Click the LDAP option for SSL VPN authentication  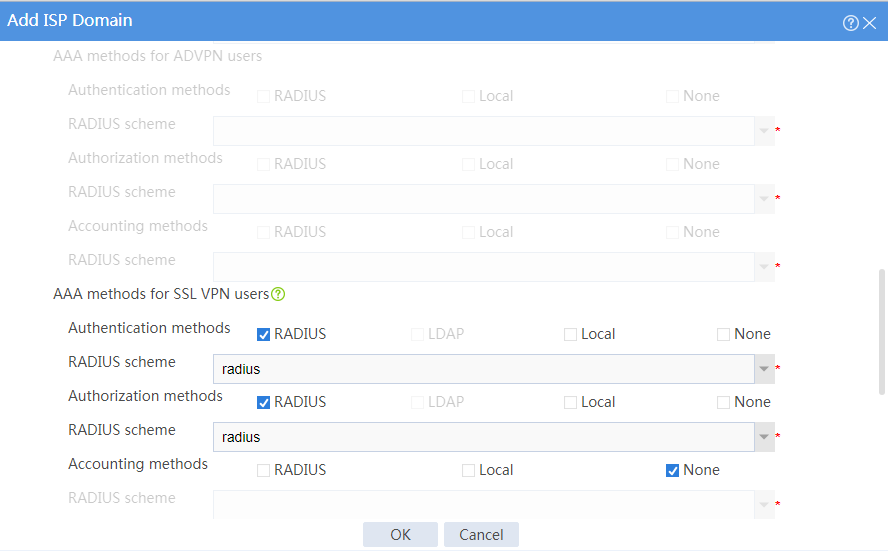click(417, 335)
